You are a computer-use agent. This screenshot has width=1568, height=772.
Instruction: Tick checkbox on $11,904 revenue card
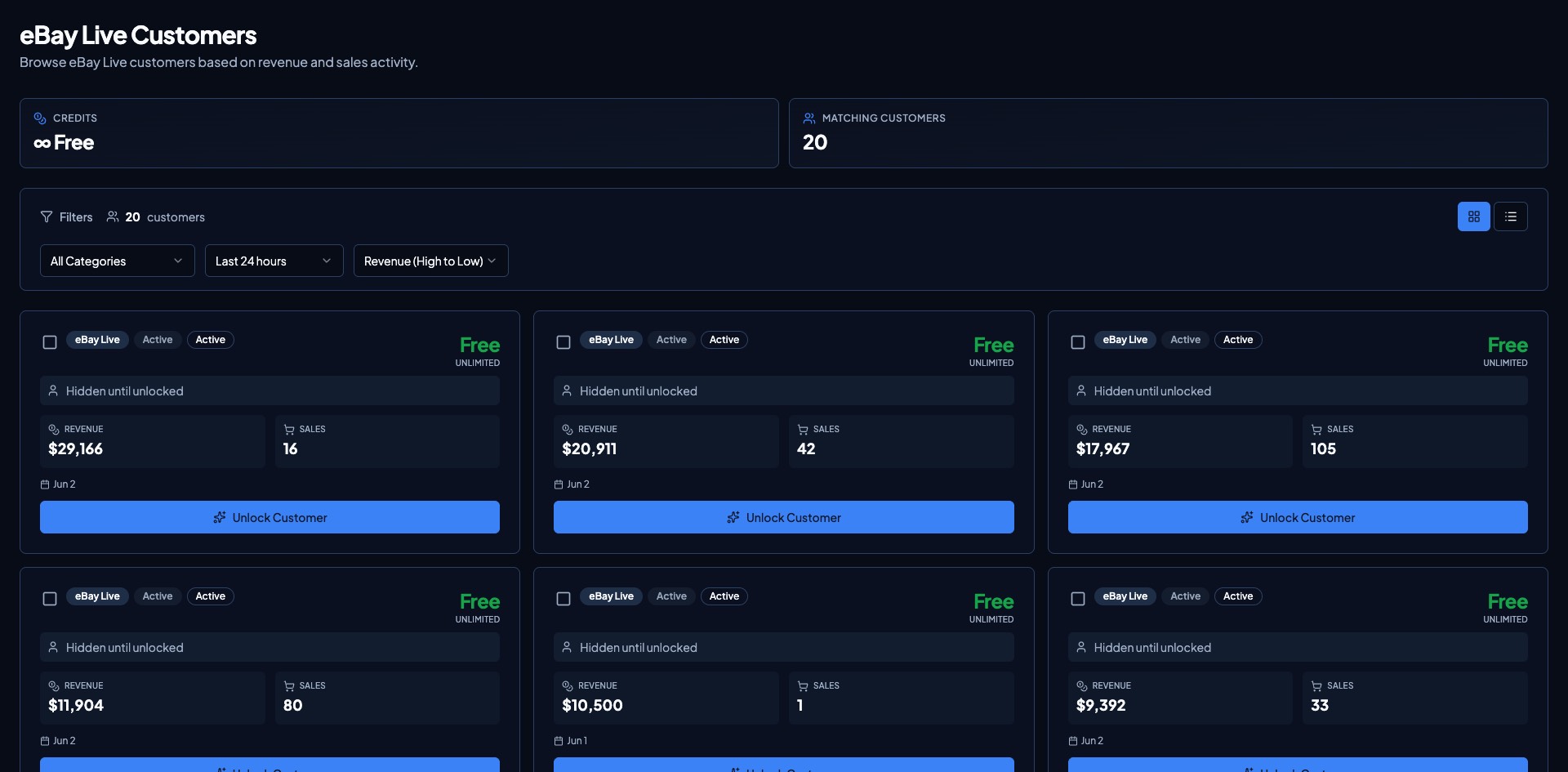click(50, 599)
